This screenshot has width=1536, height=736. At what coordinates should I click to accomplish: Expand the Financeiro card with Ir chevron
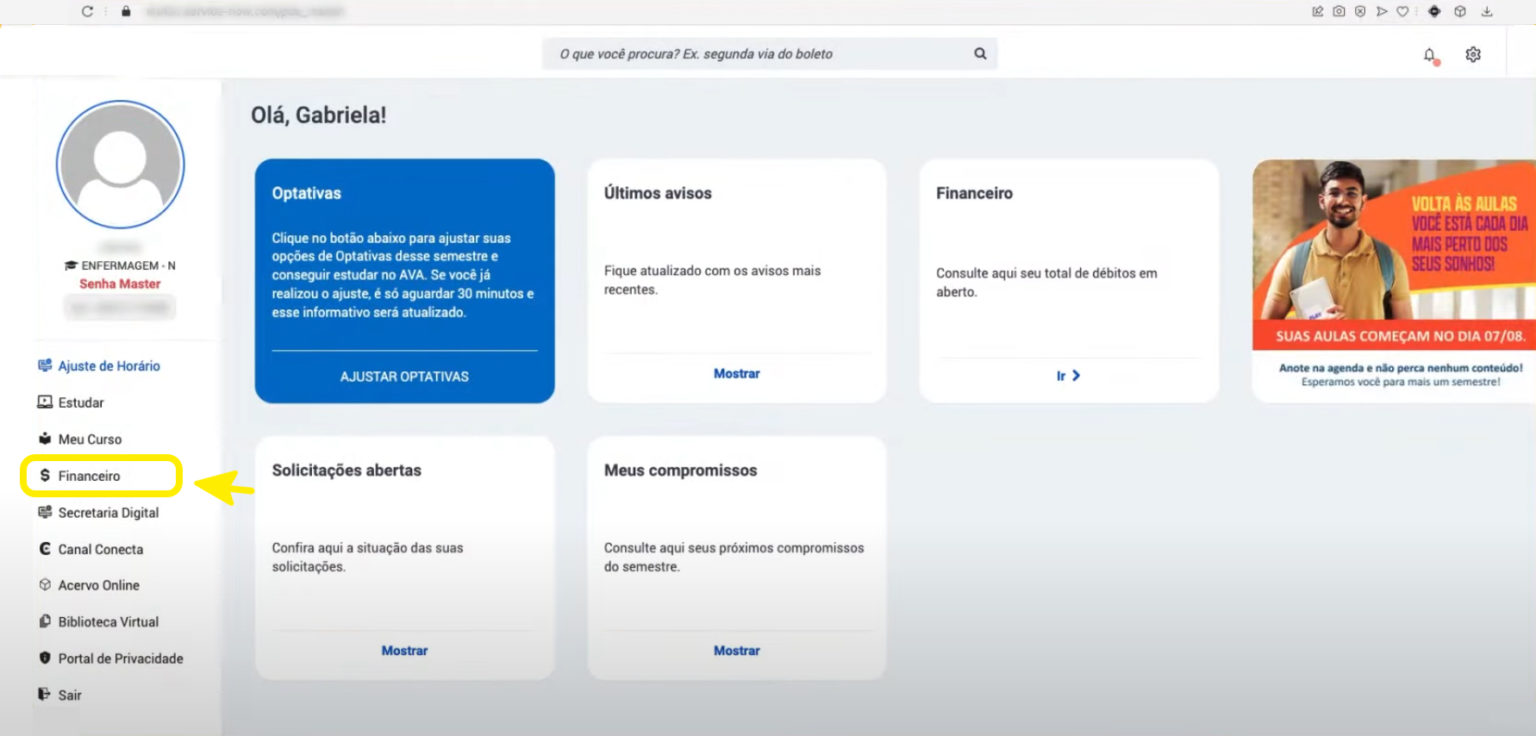[1067, 375]
